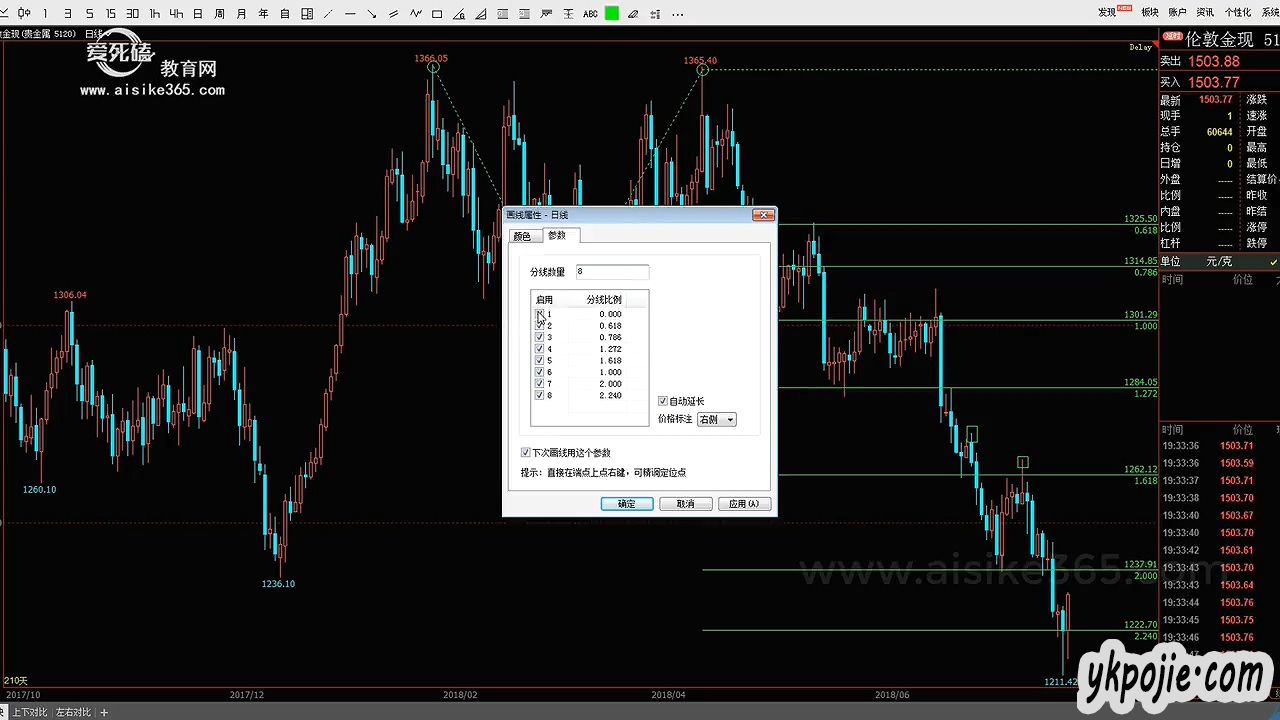Switch to the 颜色 tab
This screenshot has width=1280, height=720.
click(x=522, y=236)
